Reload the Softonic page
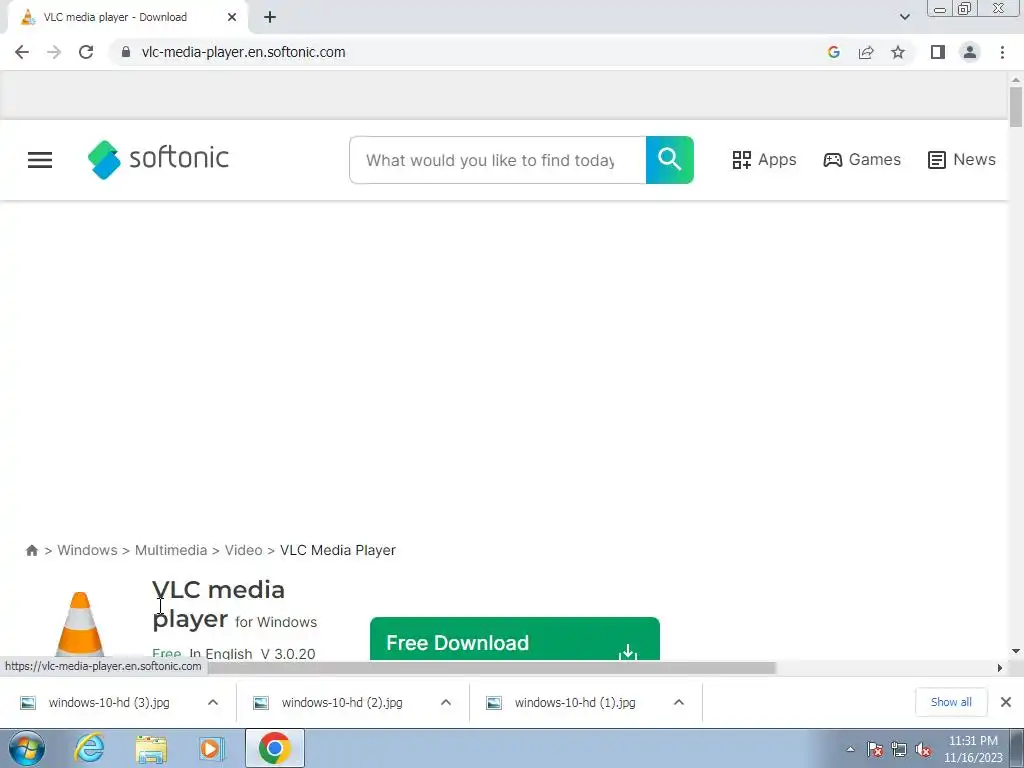Viewport: 1024px width, 768px height. (x=86, y=52)
